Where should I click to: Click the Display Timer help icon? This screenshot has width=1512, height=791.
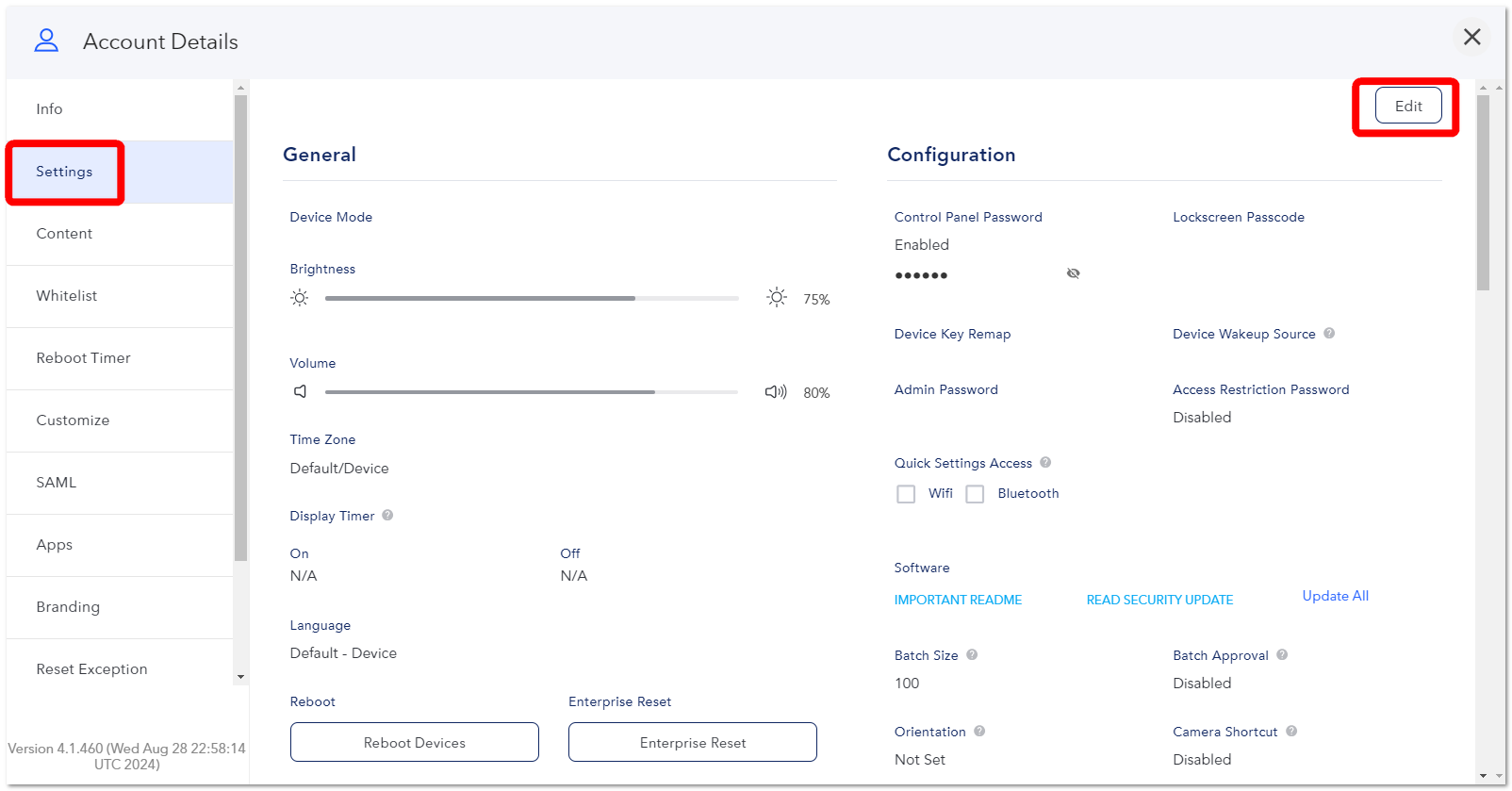click(x=387, y=515)
